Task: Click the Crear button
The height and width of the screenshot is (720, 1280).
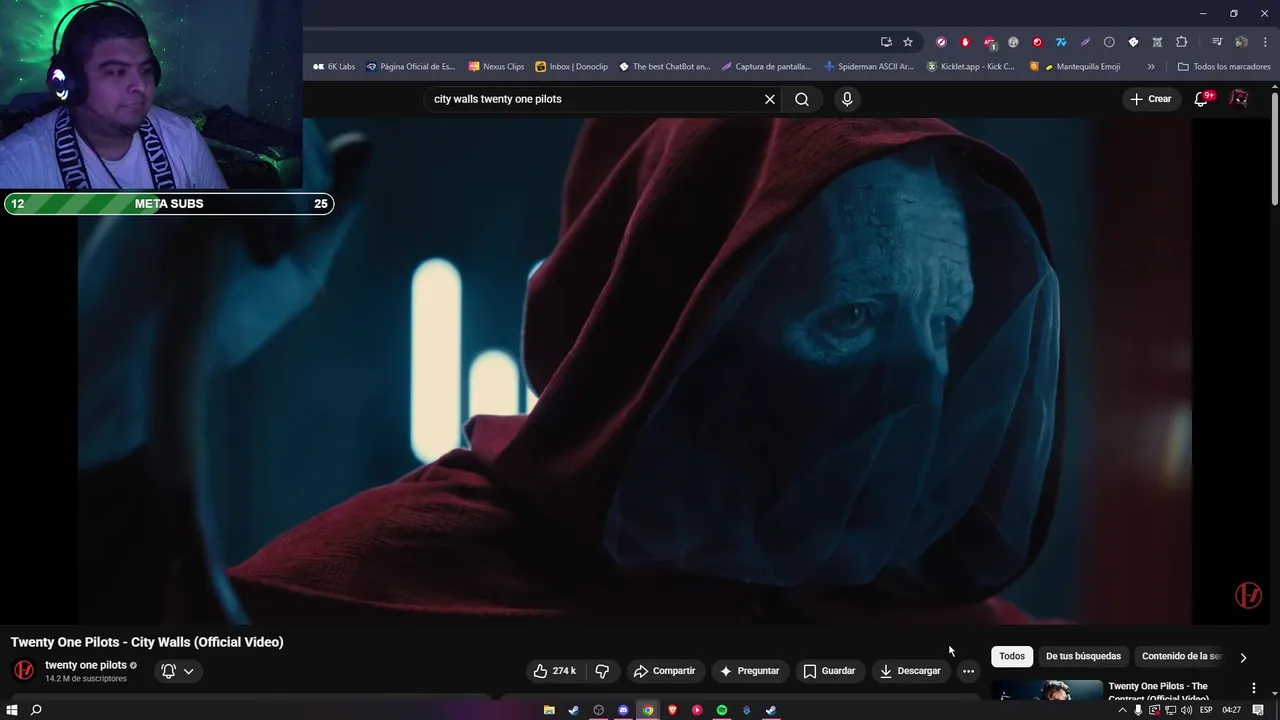Action: [x=1151, y=99]
